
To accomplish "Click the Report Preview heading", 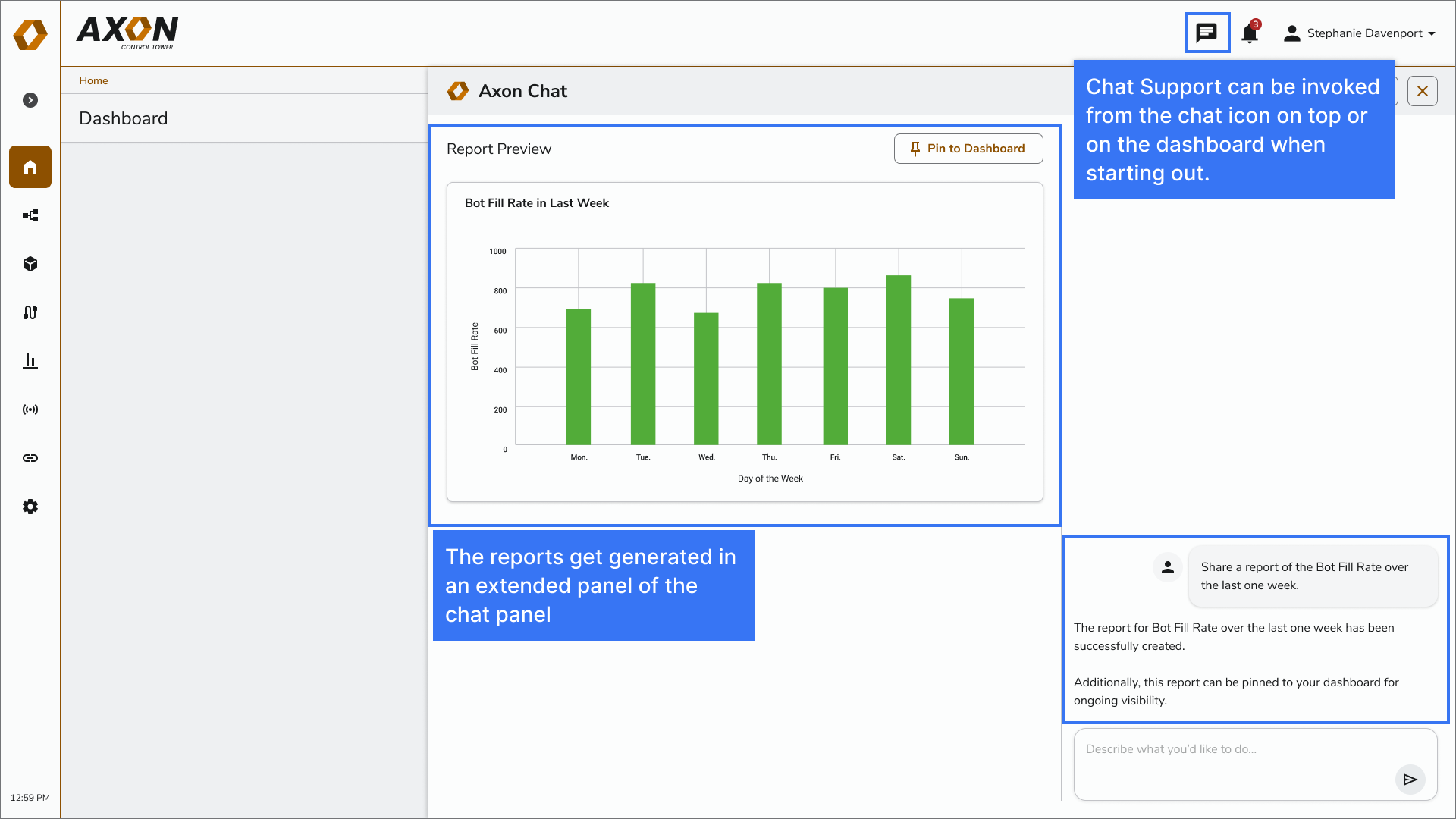I will coord(499,149).
